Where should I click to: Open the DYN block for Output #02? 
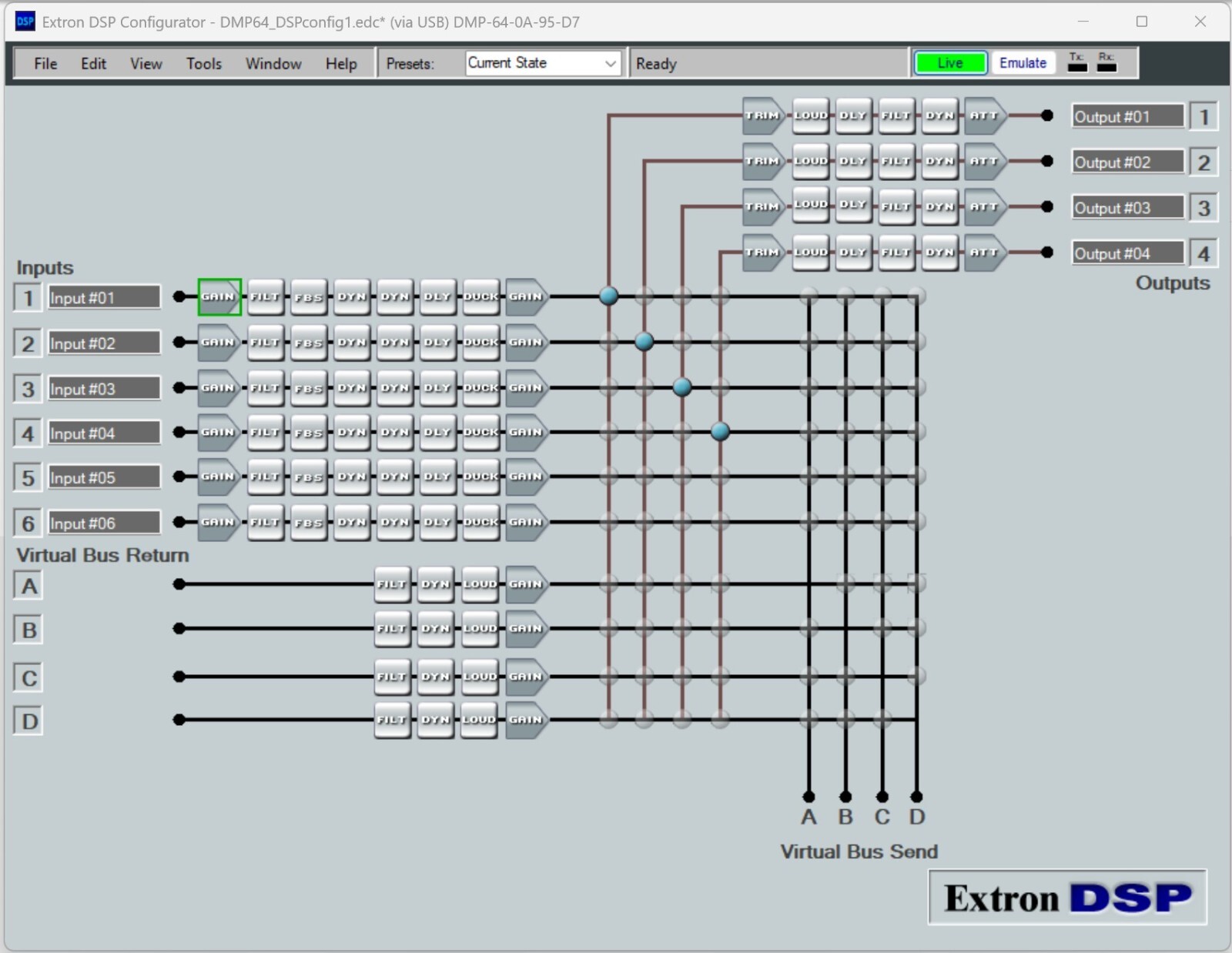pyautogui.click(x=940, y=161)
